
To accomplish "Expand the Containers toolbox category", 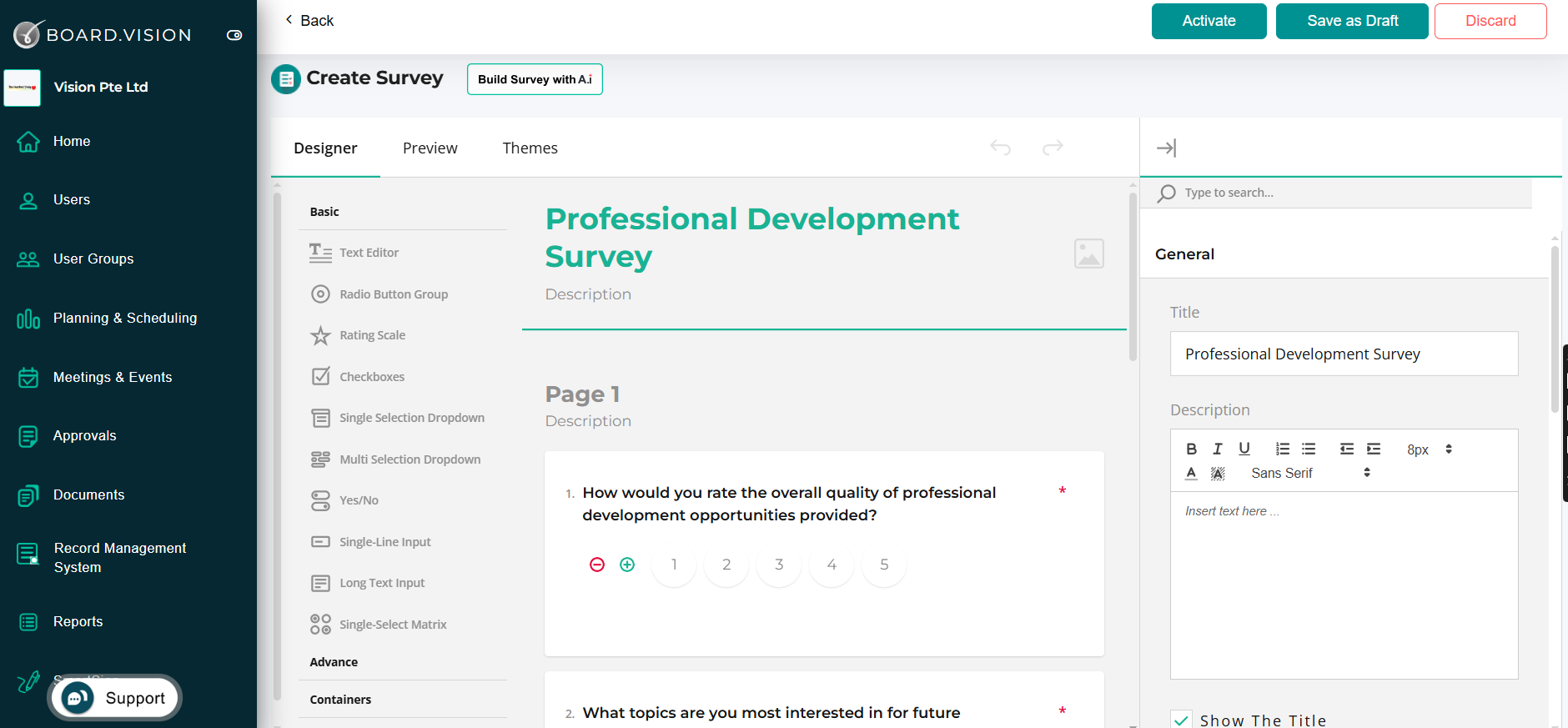I will (x=340, y=700).
